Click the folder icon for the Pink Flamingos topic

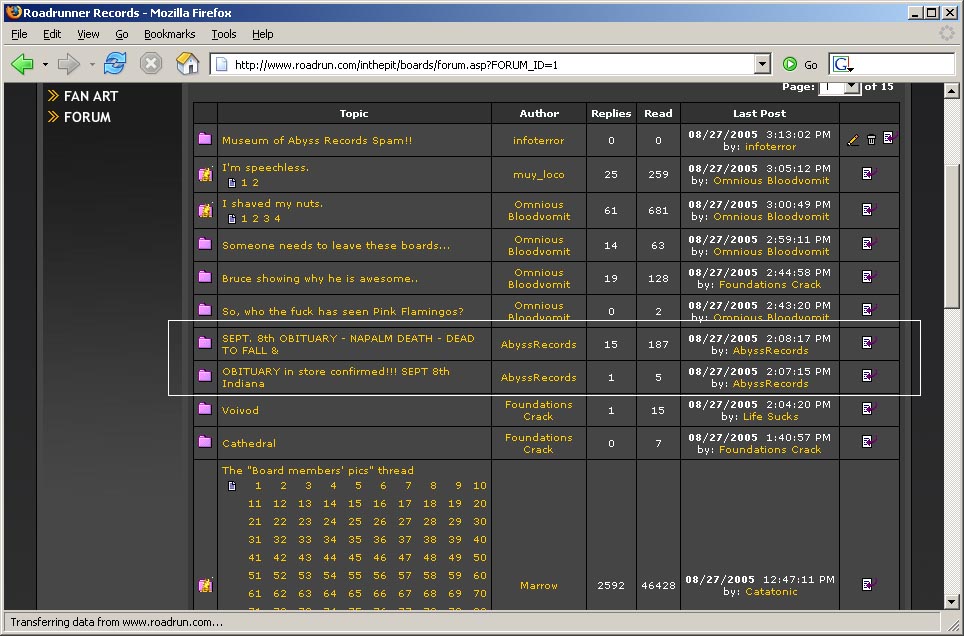point(205,310)
